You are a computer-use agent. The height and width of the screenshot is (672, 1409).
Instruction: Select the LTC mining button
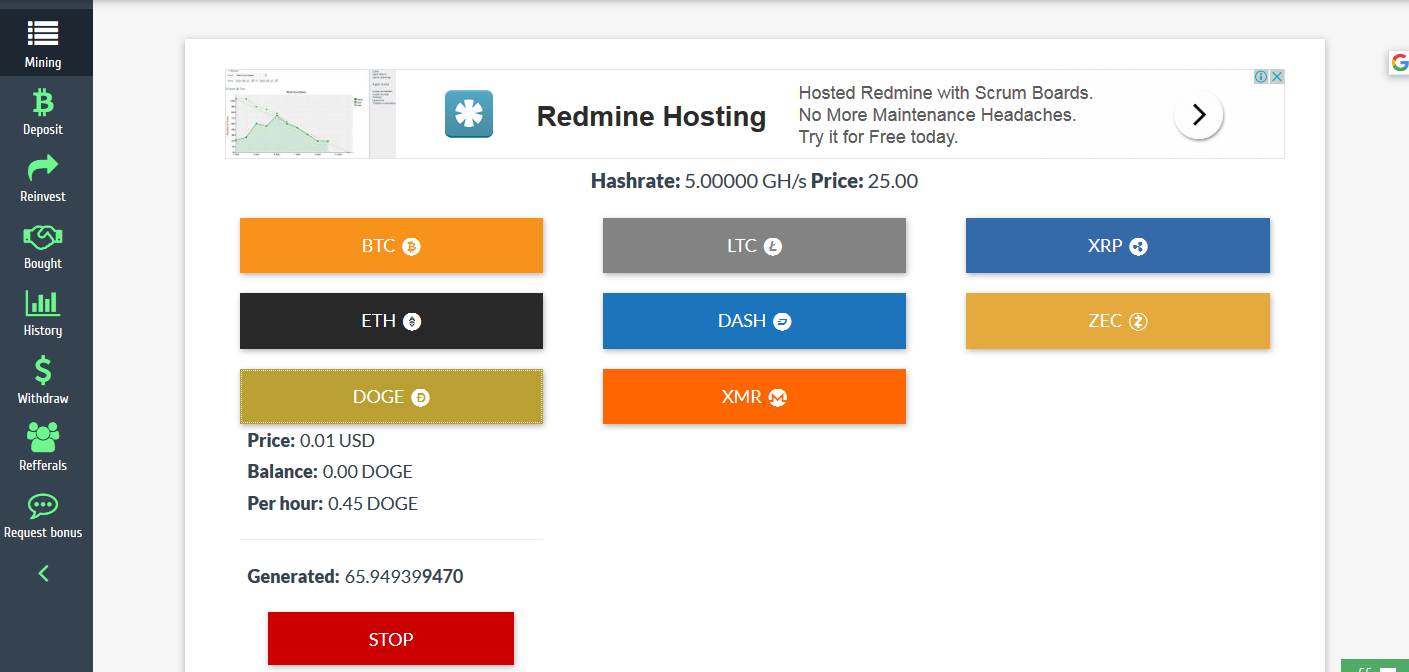(754, 246)
